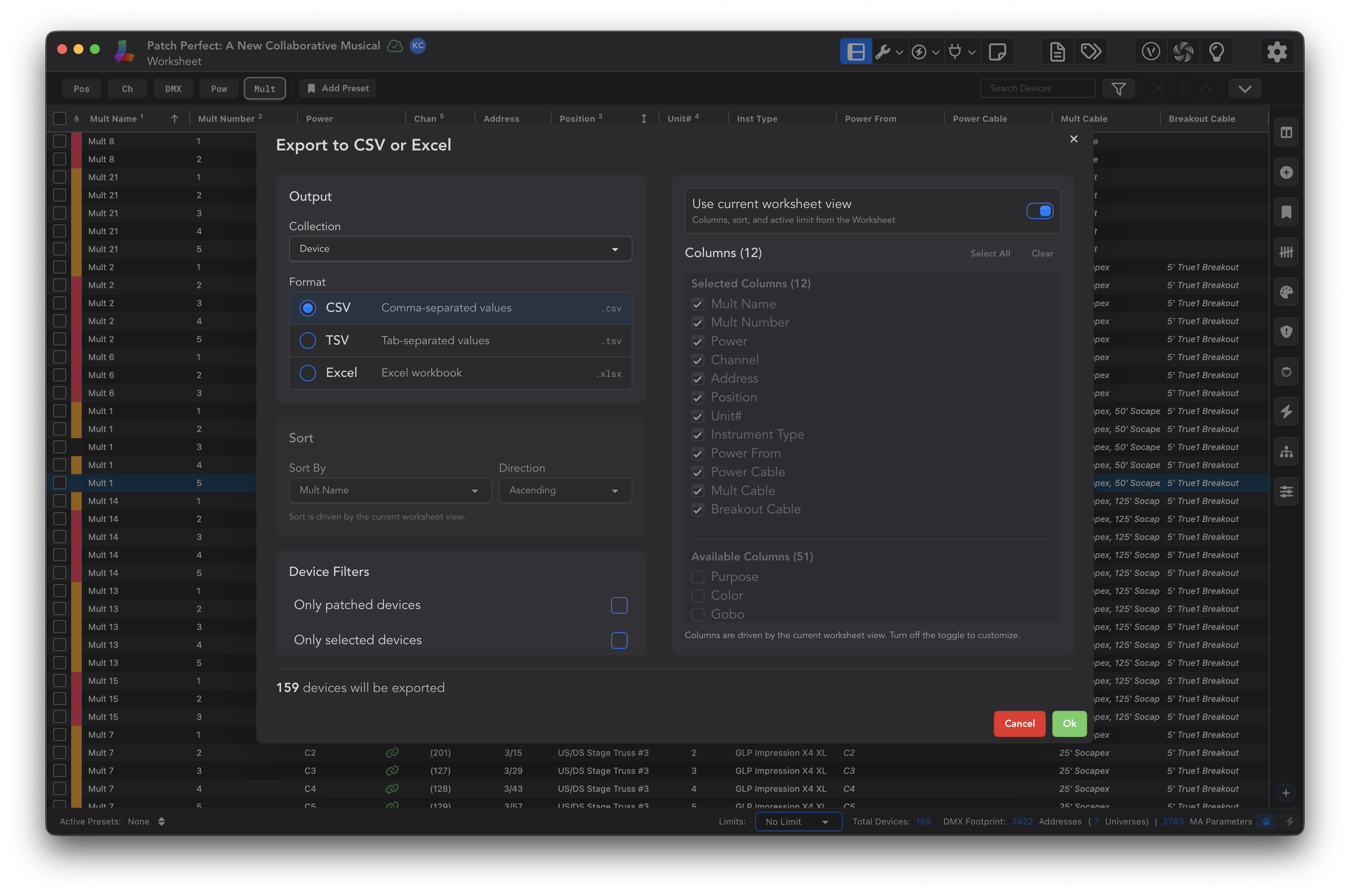
Task: Open the document report icon
Action: 1057,52
